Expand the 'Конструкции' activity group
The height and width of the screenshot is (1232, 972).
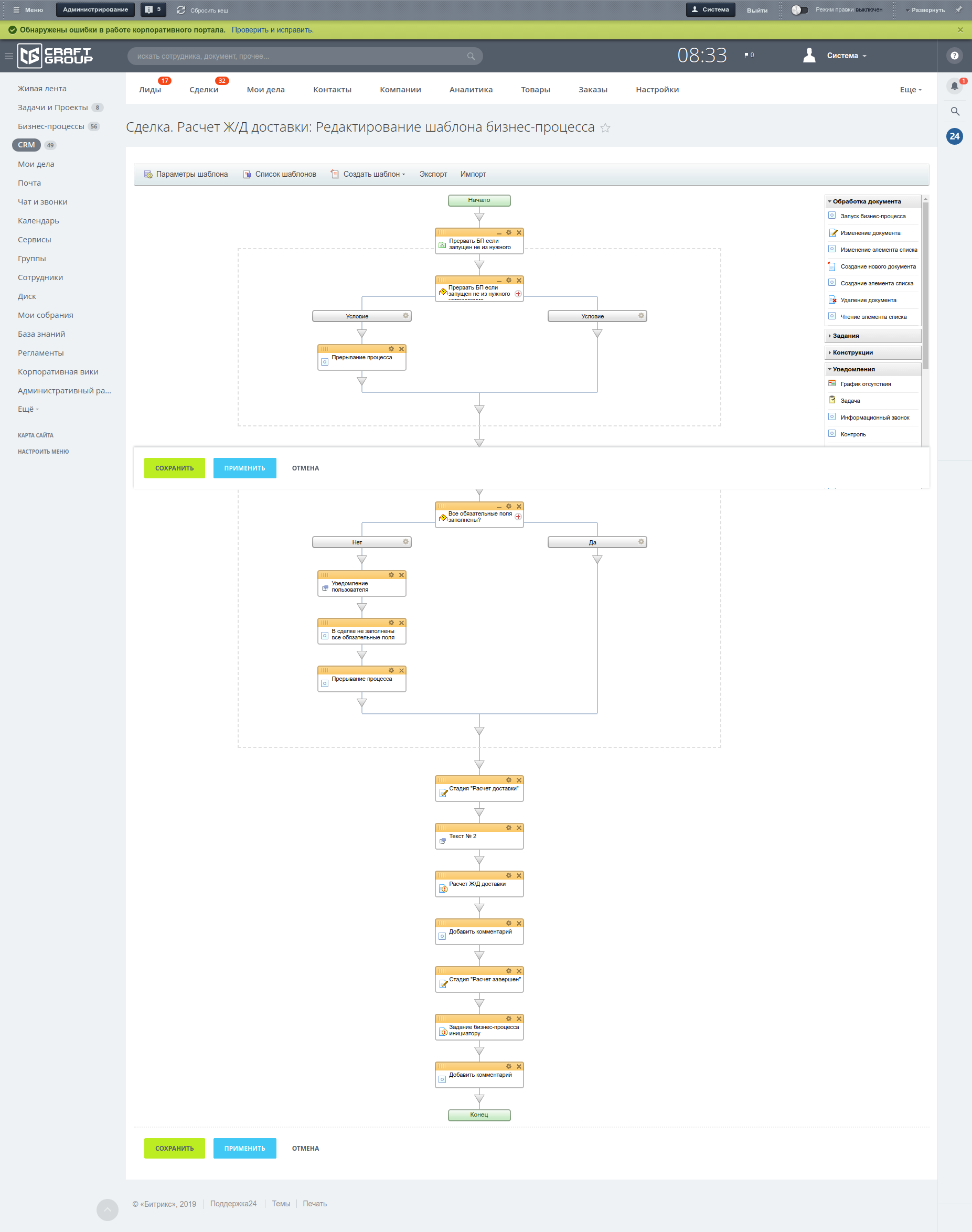click(852, 353)
